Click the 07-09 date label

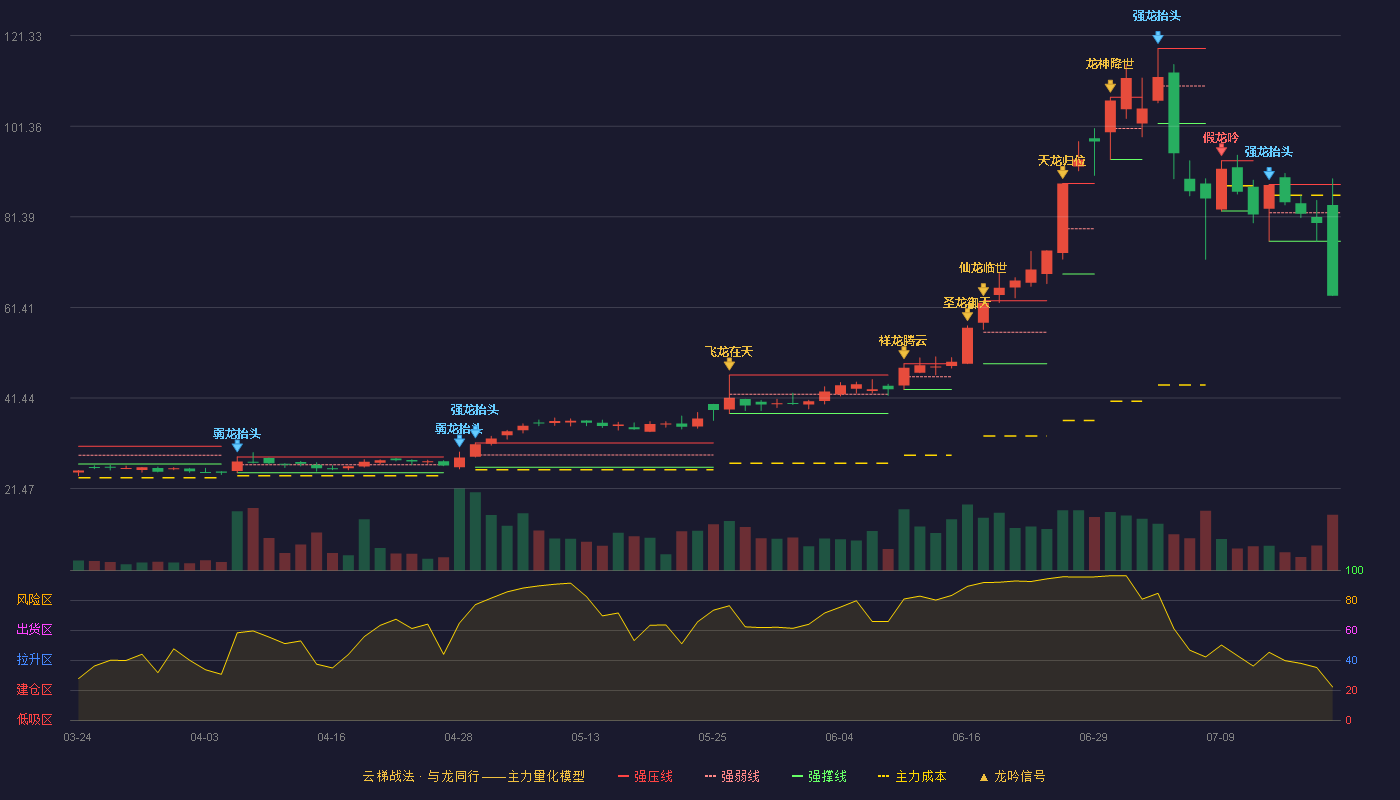1220,737
